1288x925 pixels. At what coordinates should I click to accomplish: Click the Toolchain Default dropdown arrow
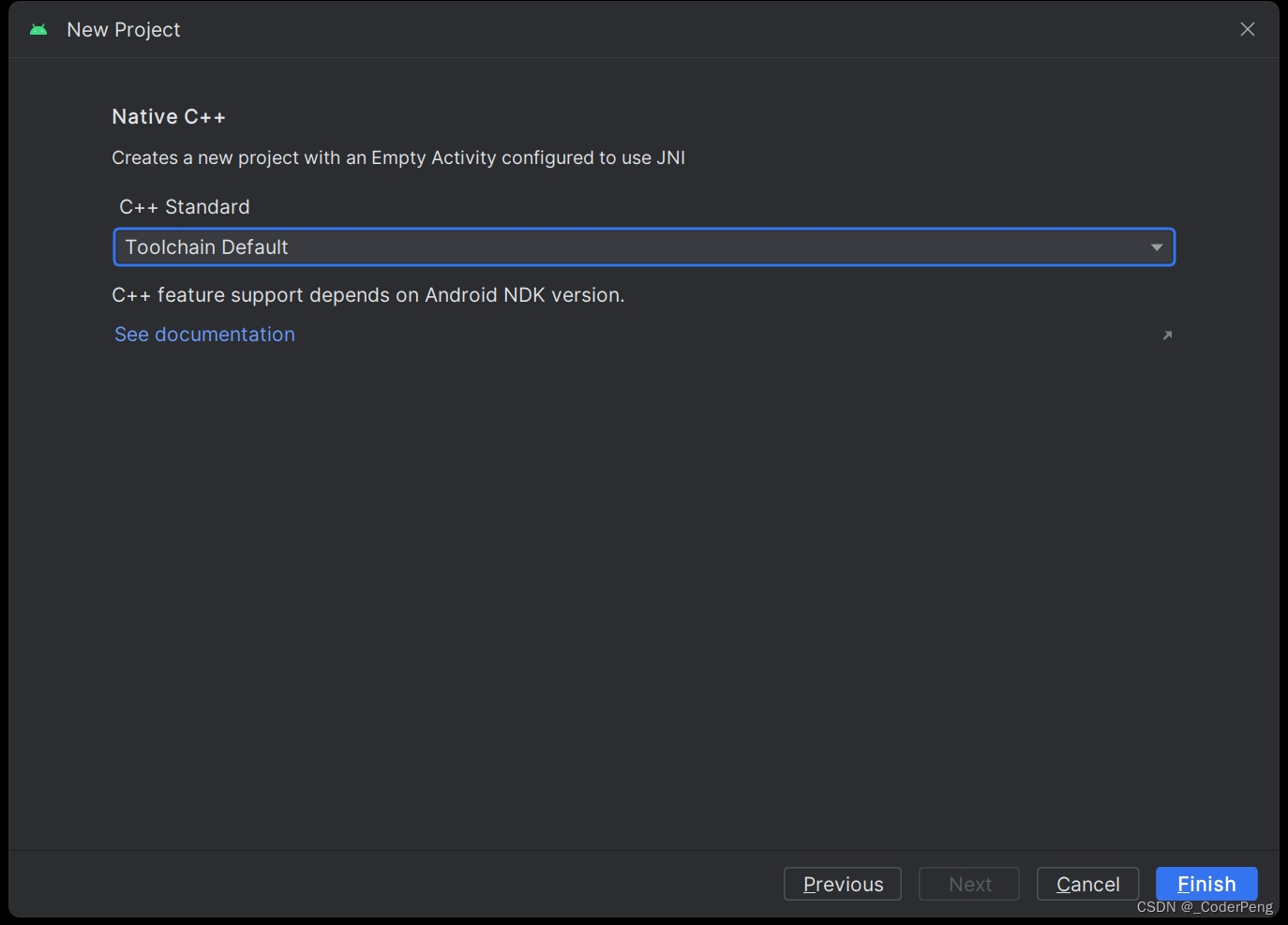pos(1157,247)
